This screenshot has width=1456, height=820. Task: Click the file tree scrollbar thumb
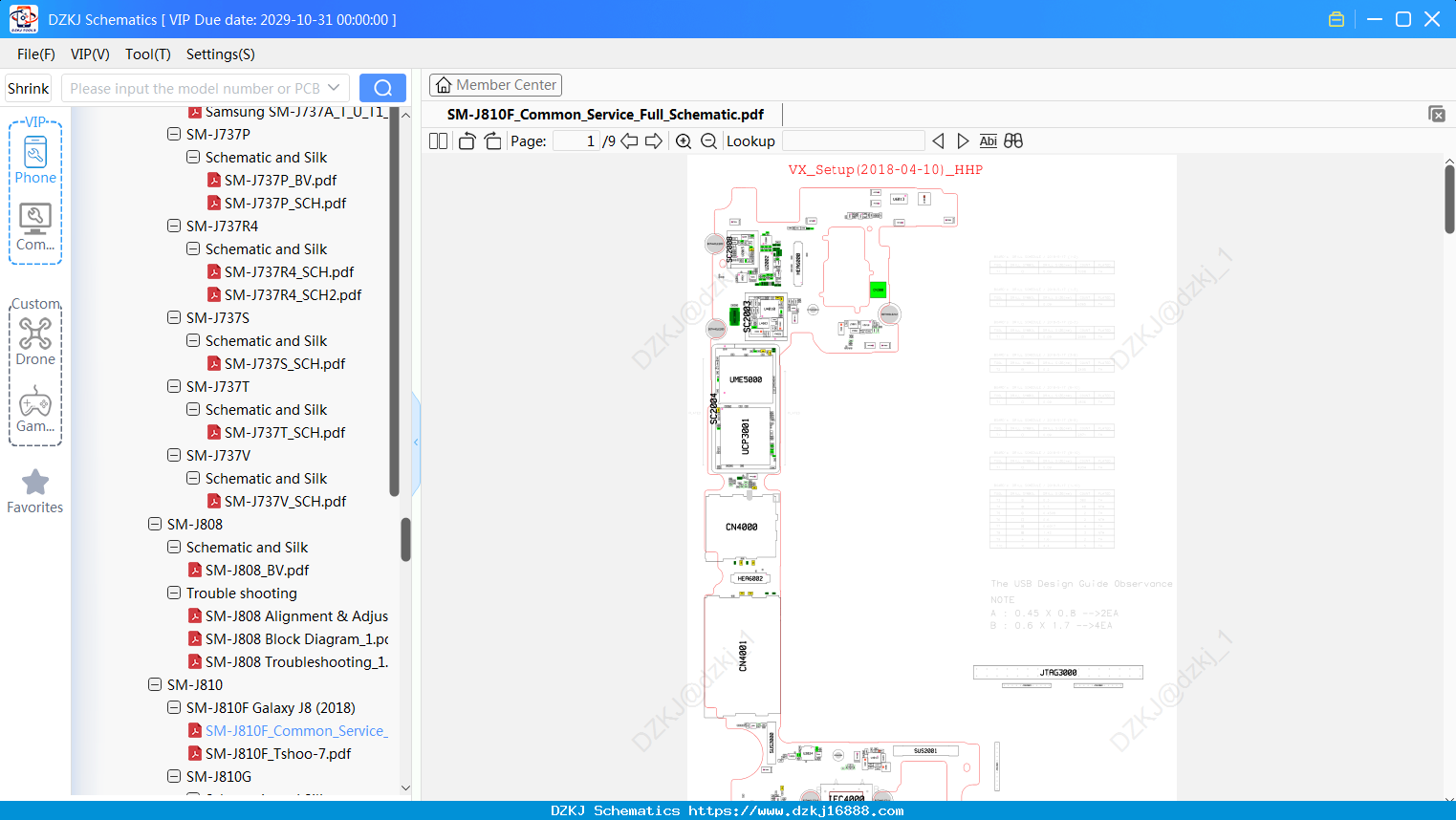click(405, 540)
